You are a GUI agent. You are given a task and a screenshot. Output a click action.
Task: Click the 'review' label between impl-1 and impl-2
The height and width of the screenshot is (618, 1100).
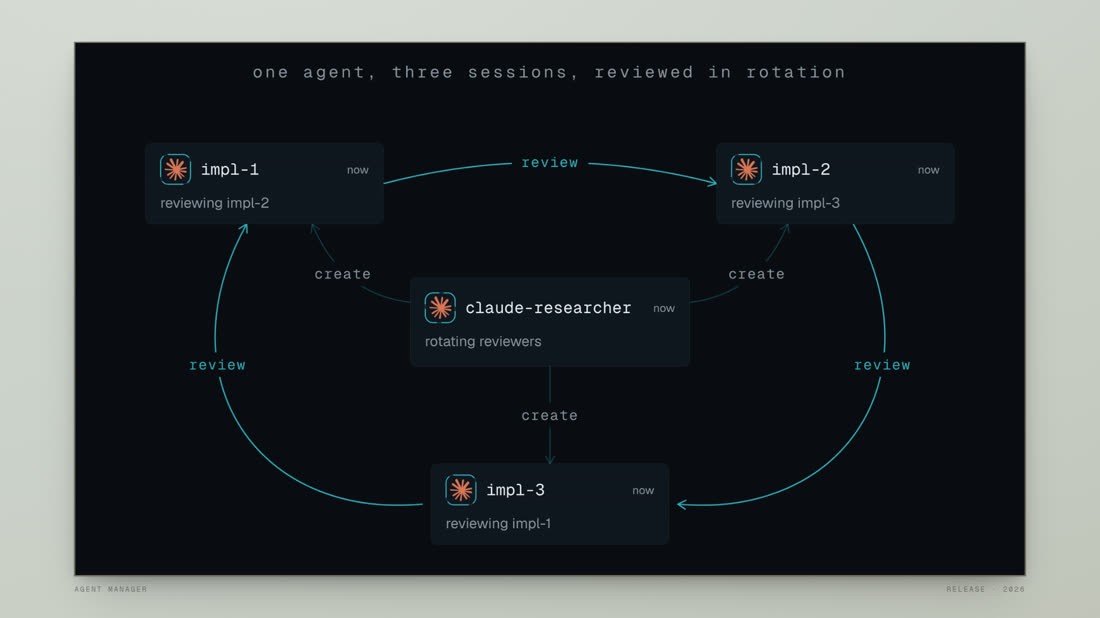550,163
